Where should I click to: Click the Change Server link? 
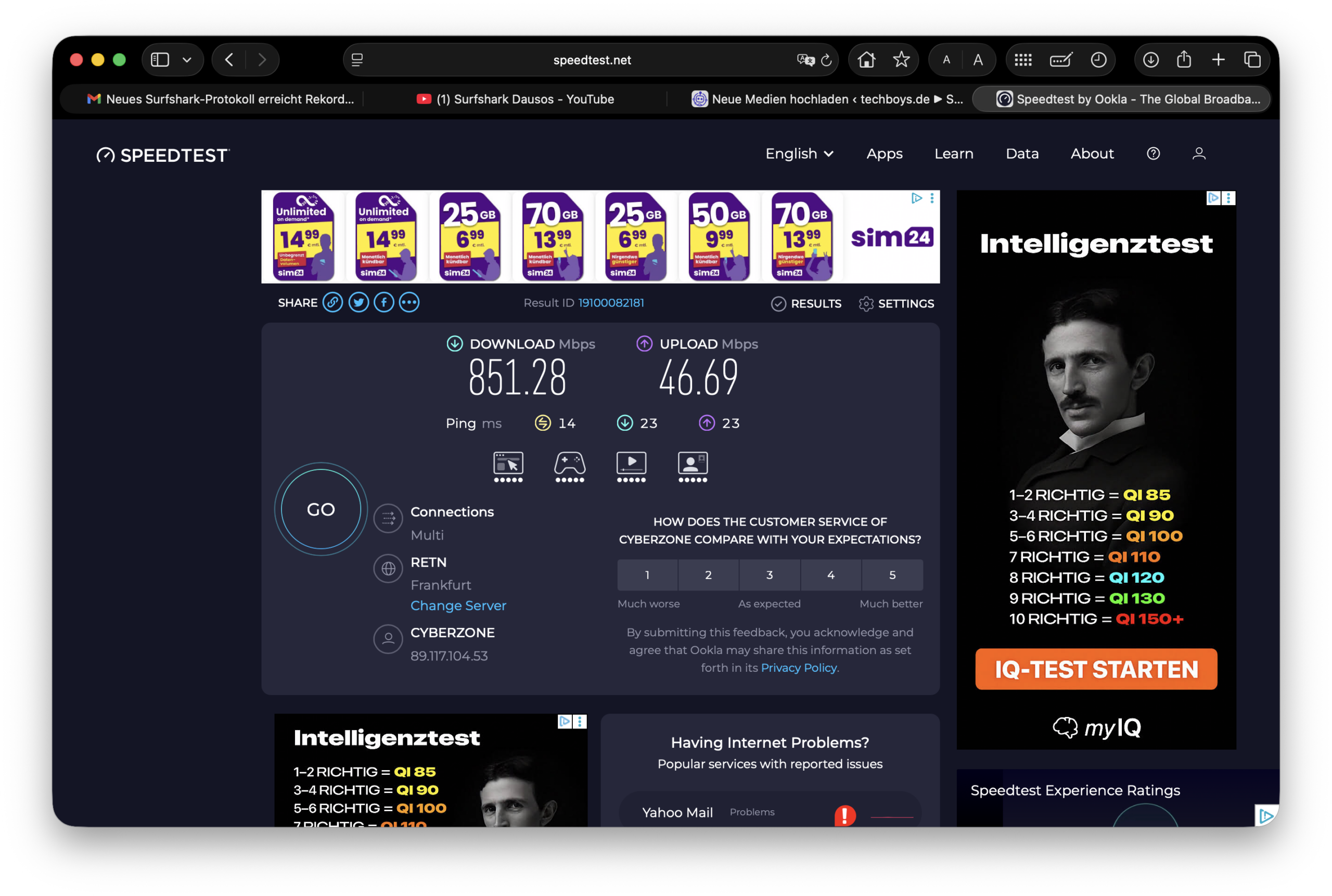tap(458, 605)
